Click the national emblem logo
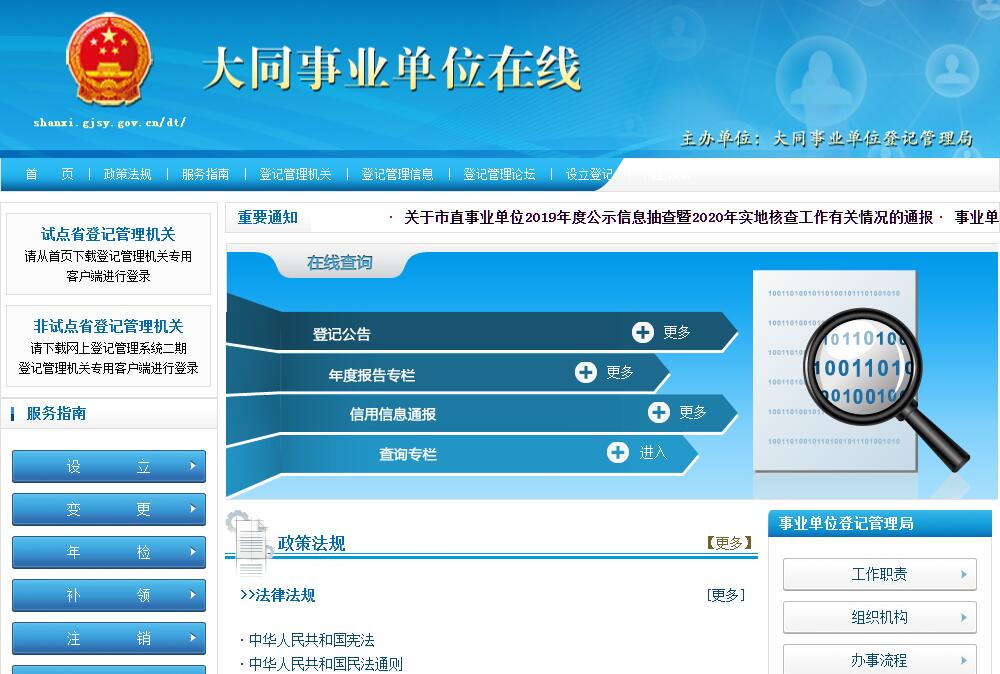The width and height of the screenshot is (1000, 674). [x=109, y=59]
